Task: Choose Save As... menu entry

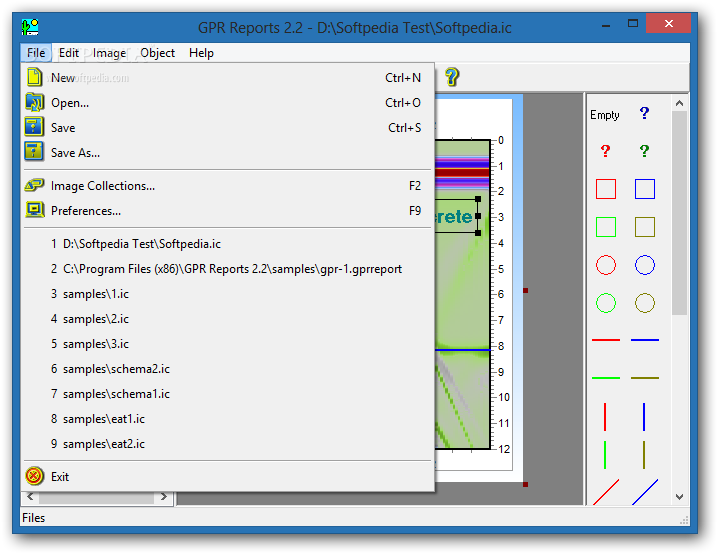Action: pyautogui.click(x=228, y=152)
